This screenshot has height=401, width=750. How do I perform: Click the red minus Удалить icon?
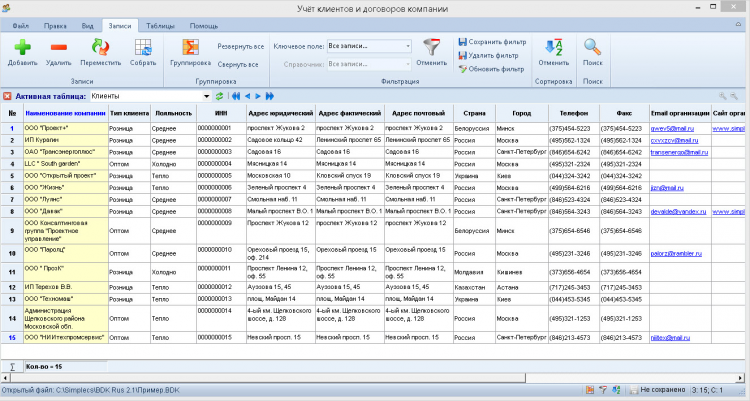click(x=59, y=46)
